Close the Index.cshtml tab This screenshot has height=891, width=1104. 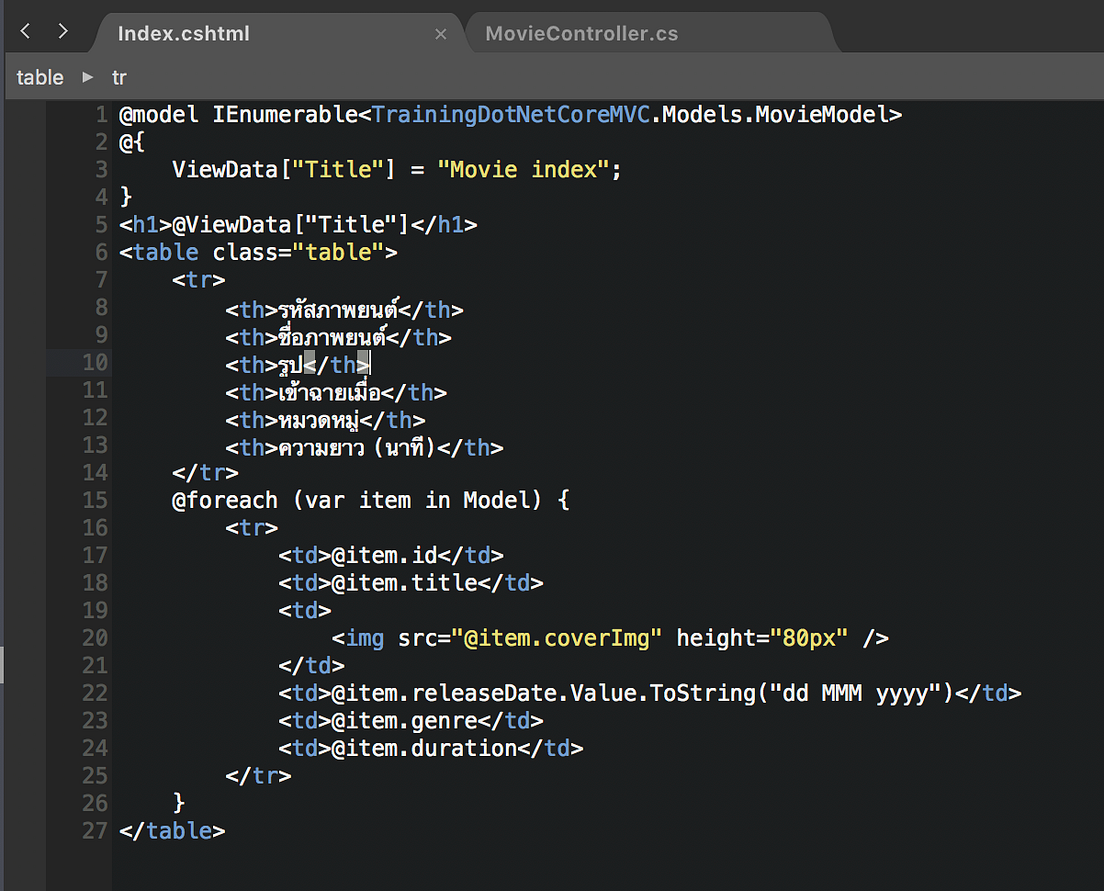click(441, 33)
